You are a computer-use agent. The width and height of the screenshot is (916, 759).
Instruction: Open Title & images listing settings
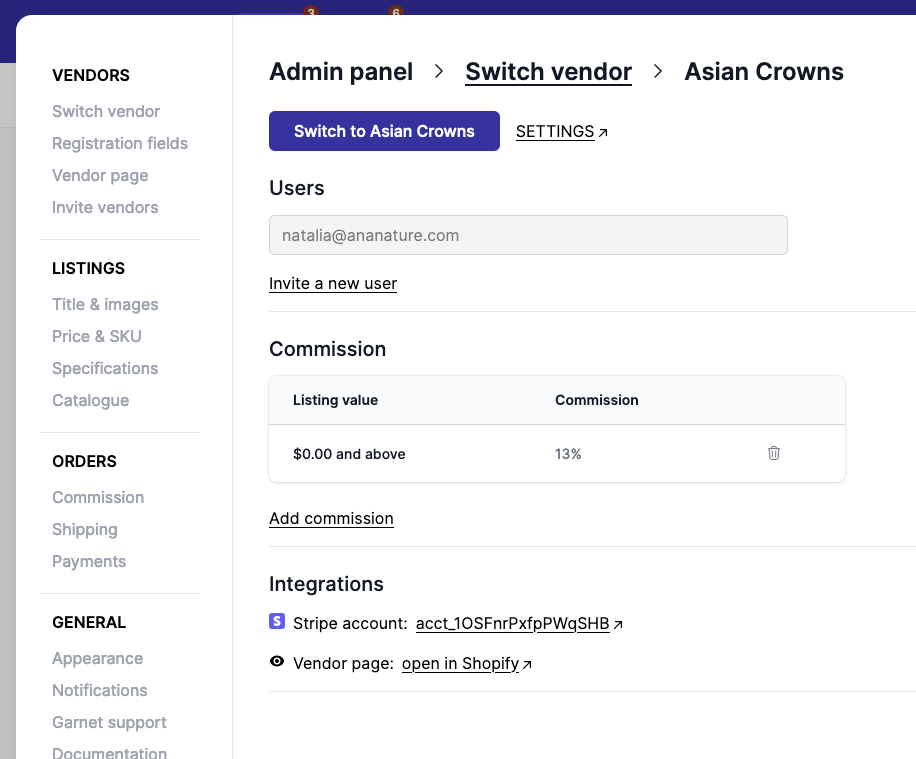click(x=105, y=304)
